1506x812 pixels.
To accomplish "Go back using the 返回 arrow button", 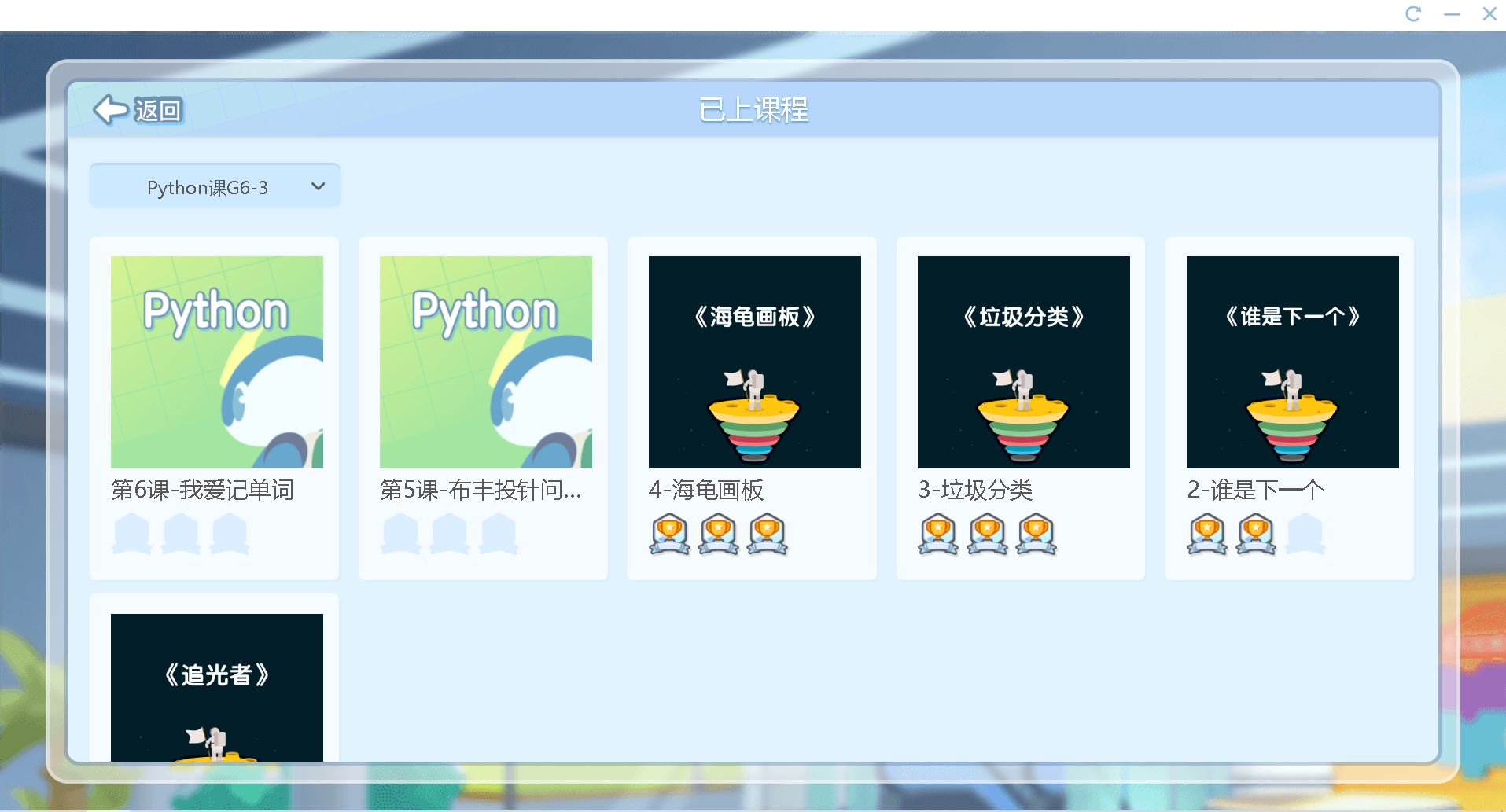I will pos(138,110).
